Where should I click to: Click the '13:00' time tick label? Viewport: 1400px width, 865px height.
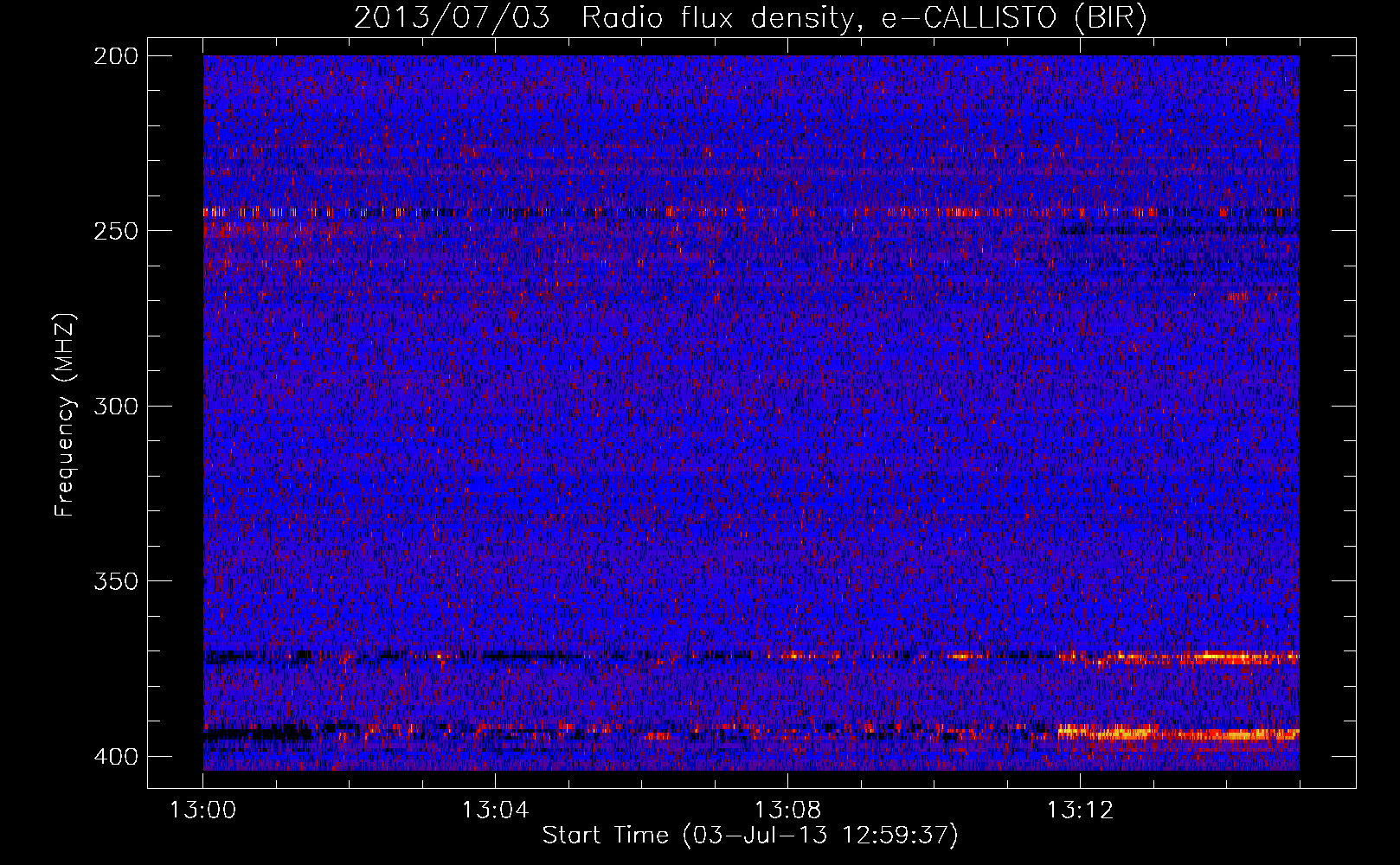pyautogui.click(x=203, y=811)
